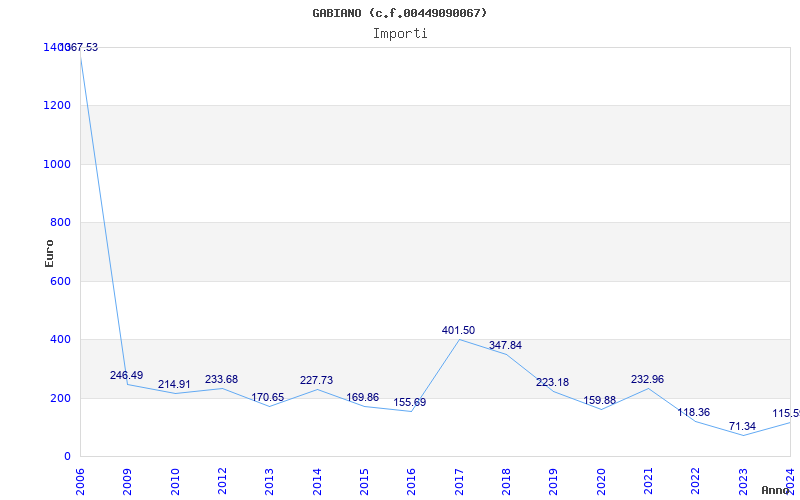Click the 200 y-axis tick label
The image size is (800, 500).
tap(60, 398)
